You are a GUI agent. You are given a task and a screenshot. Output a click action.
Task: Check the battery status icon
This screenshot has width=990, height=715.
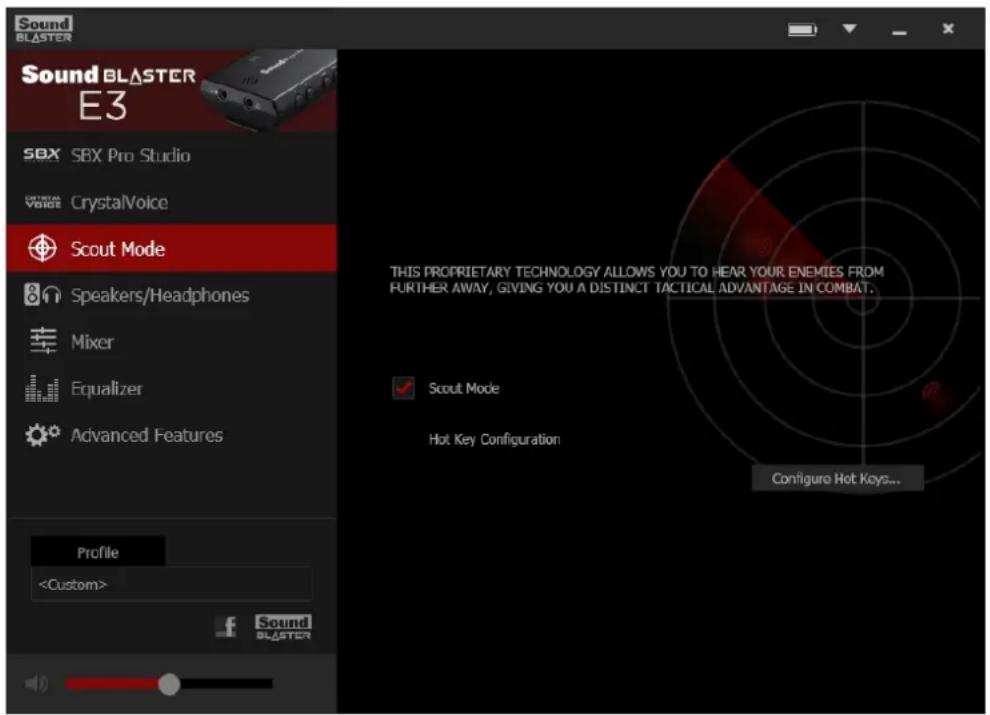click(x=802, y=29)
